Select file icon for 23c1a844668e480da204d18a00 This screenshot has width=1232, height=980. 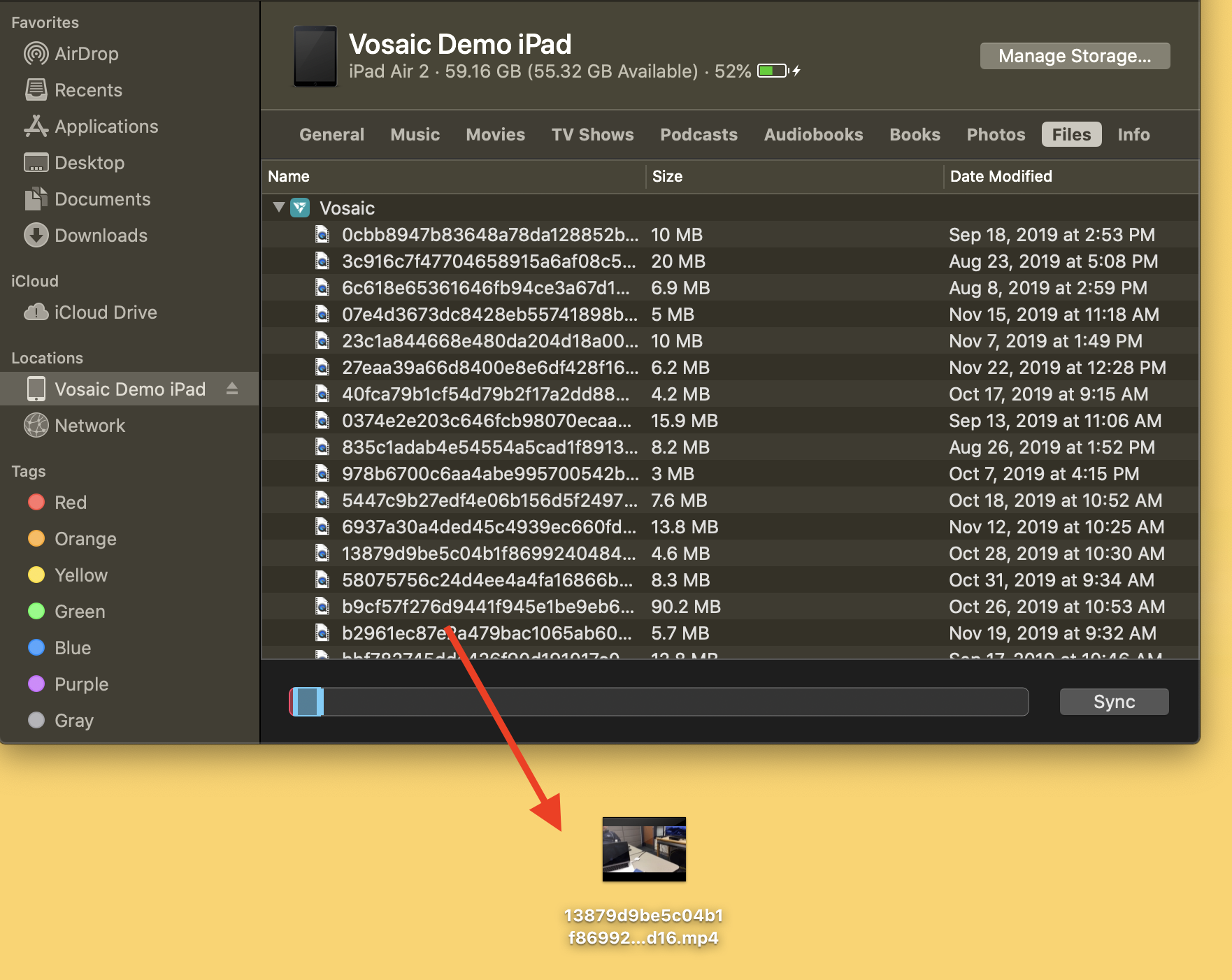click(322, 340)
